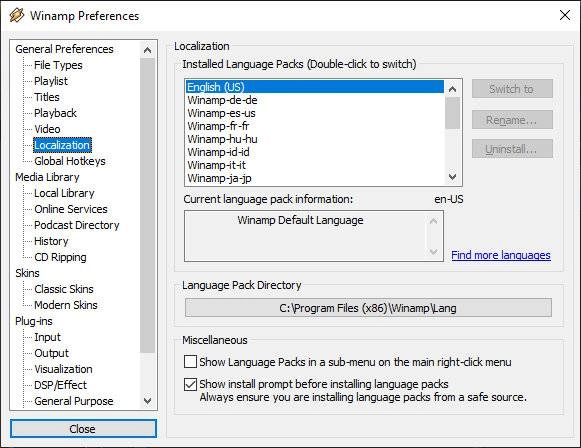Go to Playback preferences
Image resolution: width=581 pixels, height=448 pixels.
[55, 113]
